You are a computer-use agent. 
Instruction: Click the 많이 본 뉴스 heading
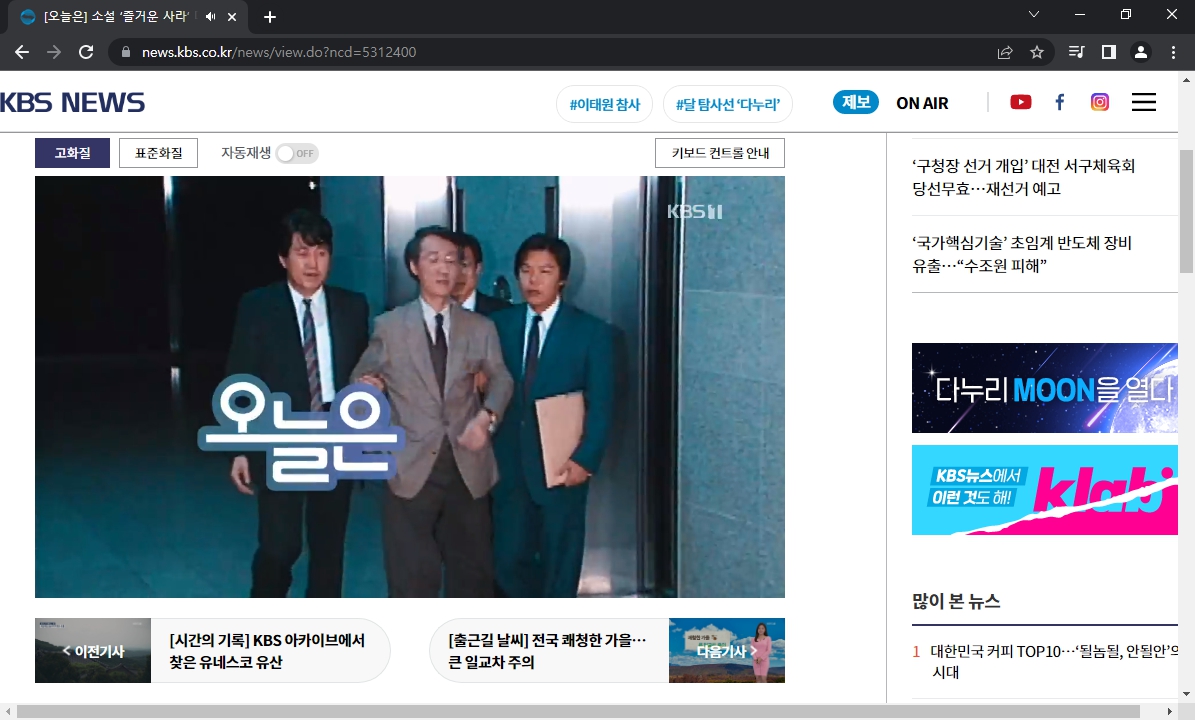tap(956, 601)
